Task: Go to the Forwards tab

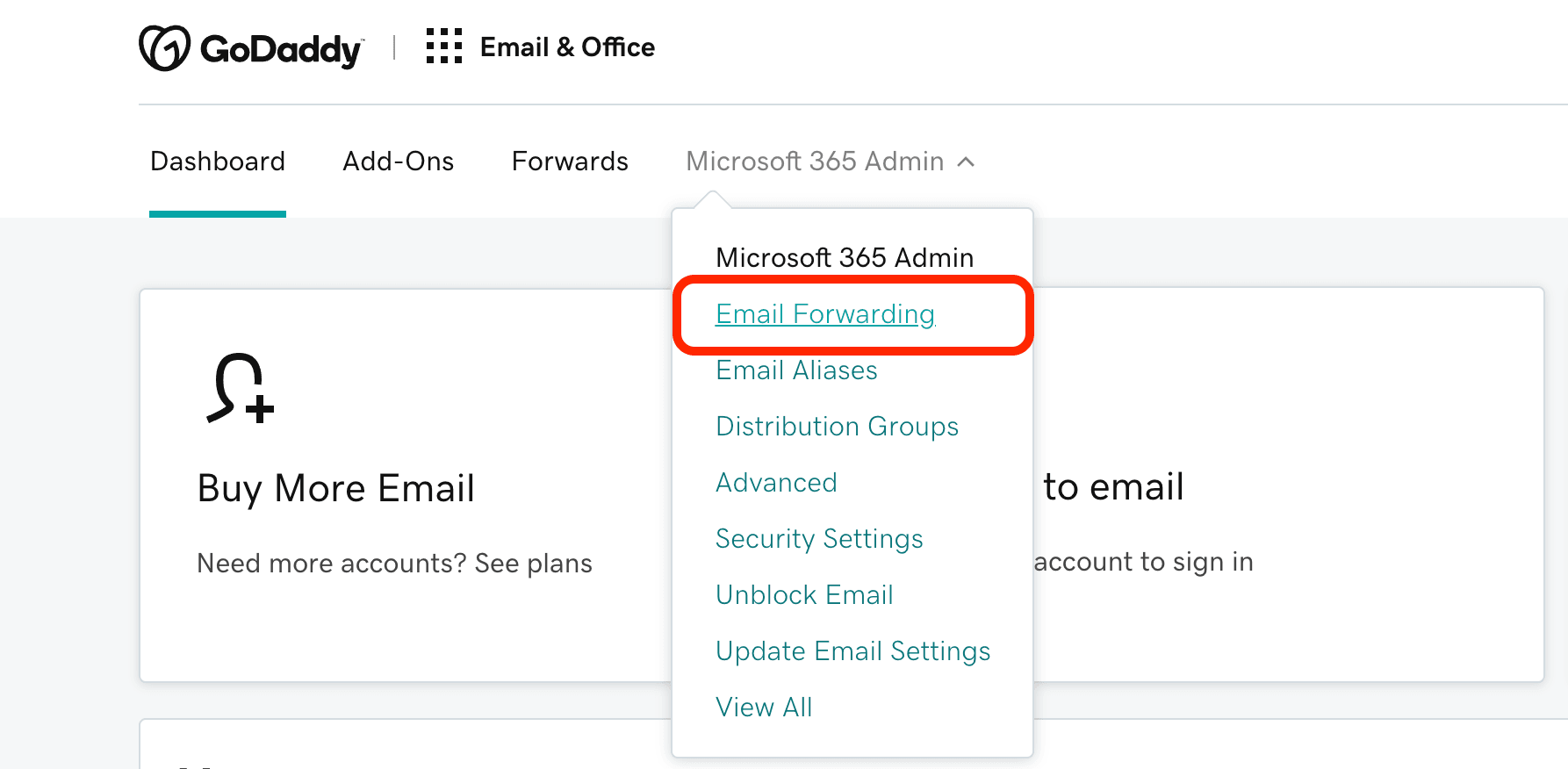Action: [570, 162]
